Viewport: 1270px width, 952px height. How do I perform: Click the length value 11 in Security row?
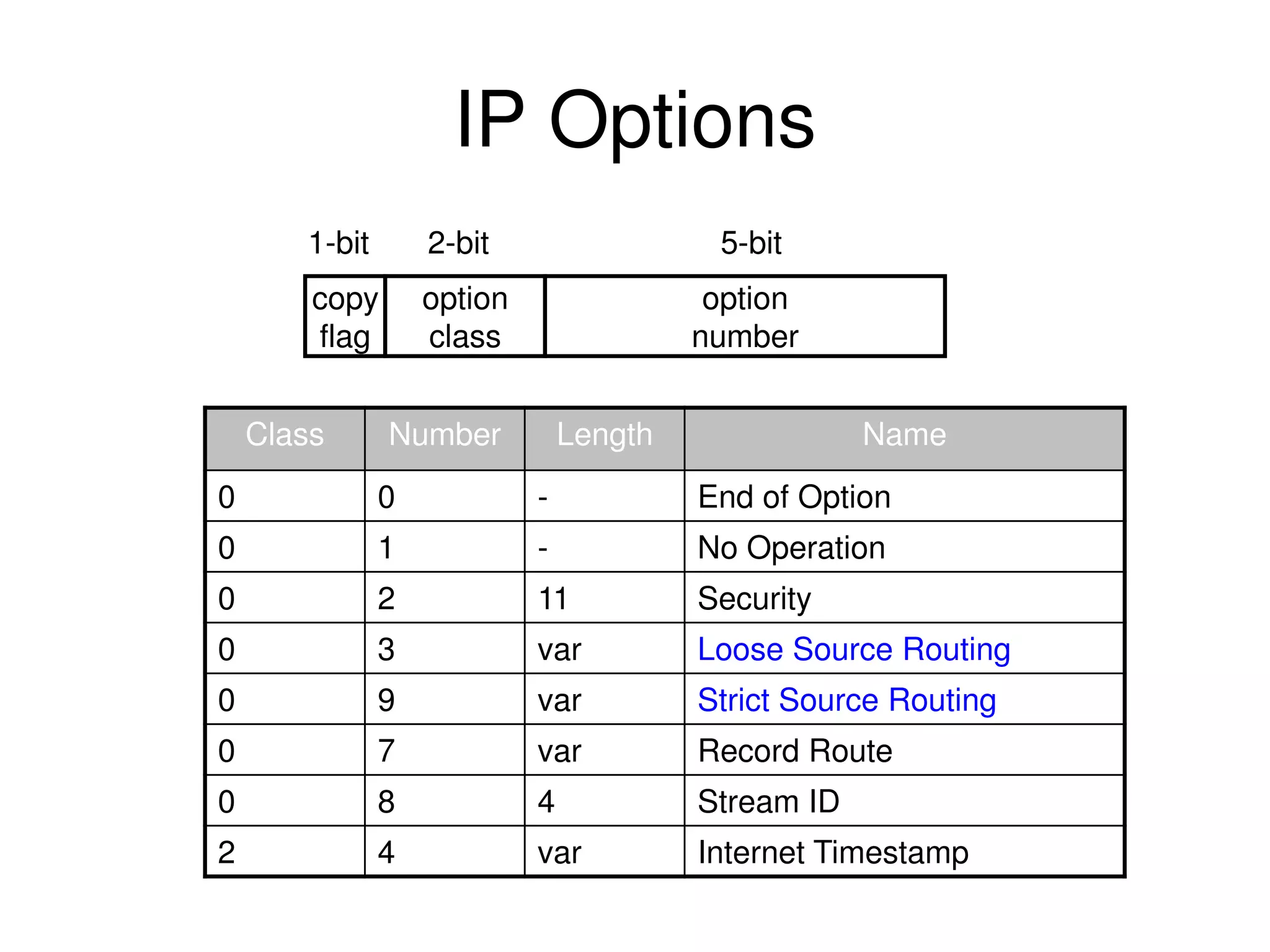tap(553, 599)
